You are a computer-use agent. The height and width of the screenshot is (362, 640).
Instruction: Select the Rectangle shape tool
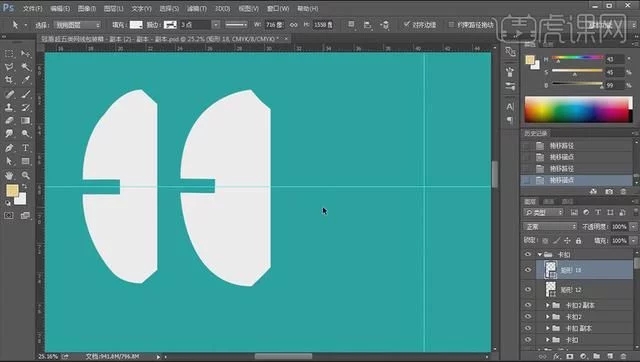pyautogui.click(x=25, y=161)
